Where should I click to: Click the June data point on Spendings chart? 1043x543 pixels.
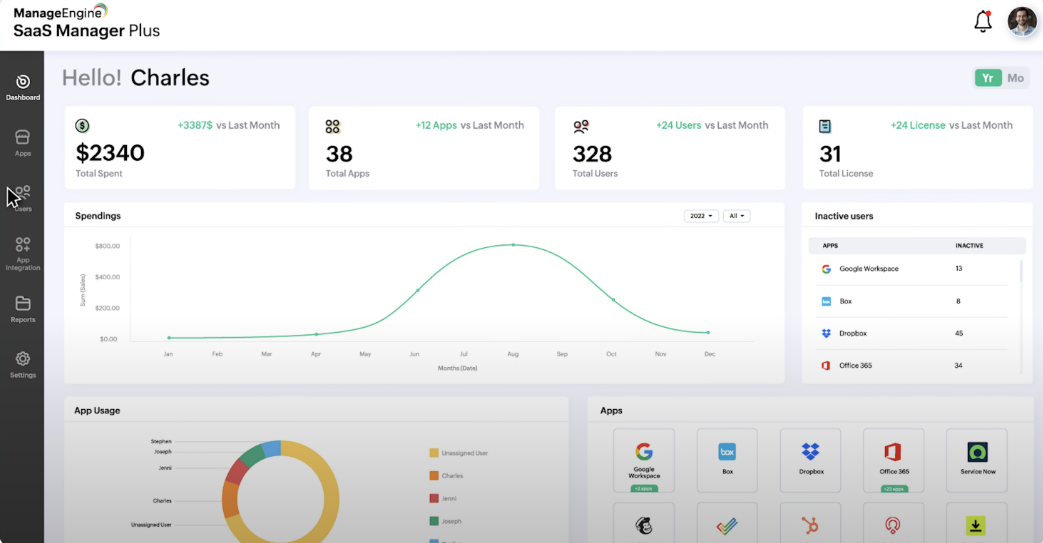pyautogui.click(x=418, y=290)
